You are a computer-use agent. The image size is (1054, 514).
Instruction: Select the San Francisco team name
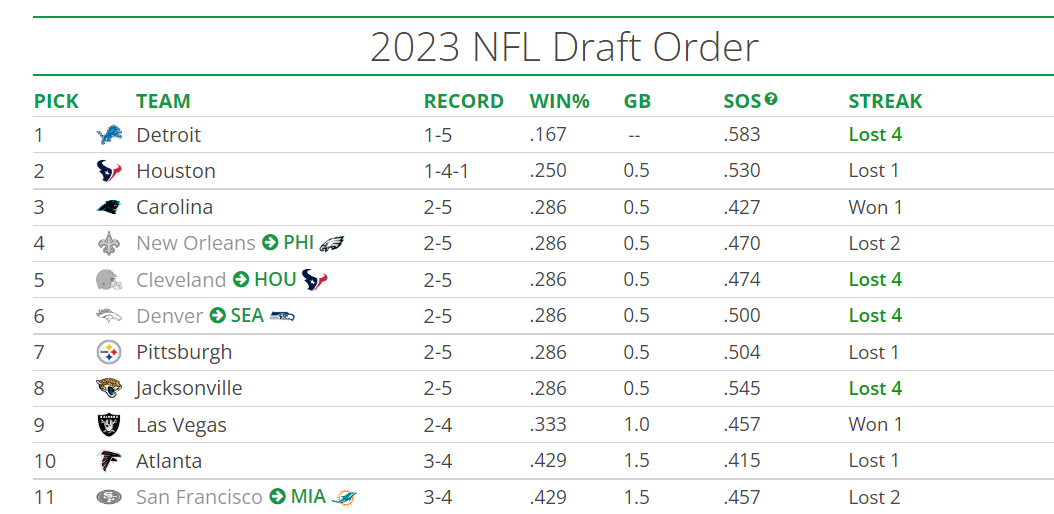coord(199,497)
